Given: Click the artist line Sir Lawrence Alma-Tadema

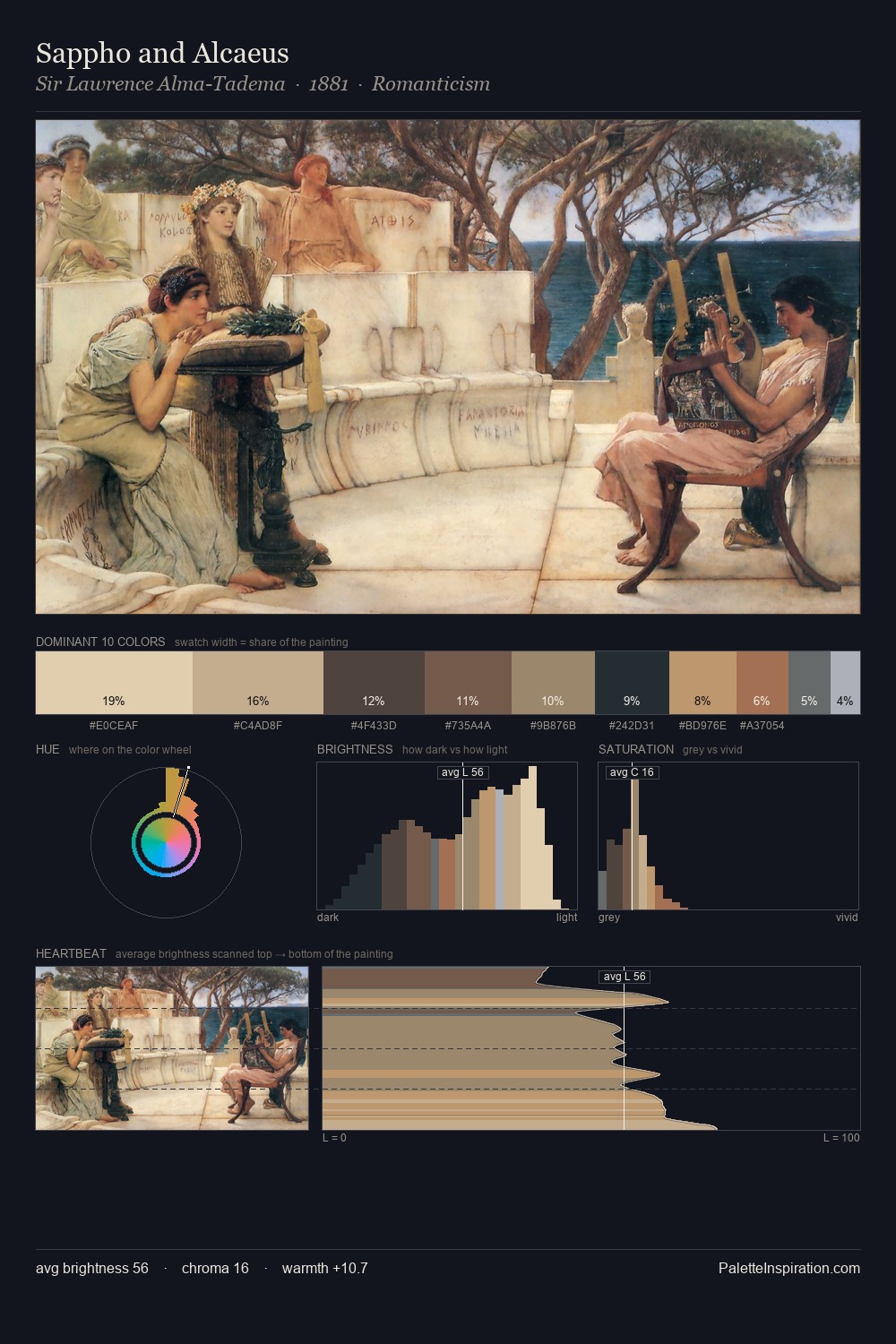Looking at the screenshot, I should pos(160,84).
